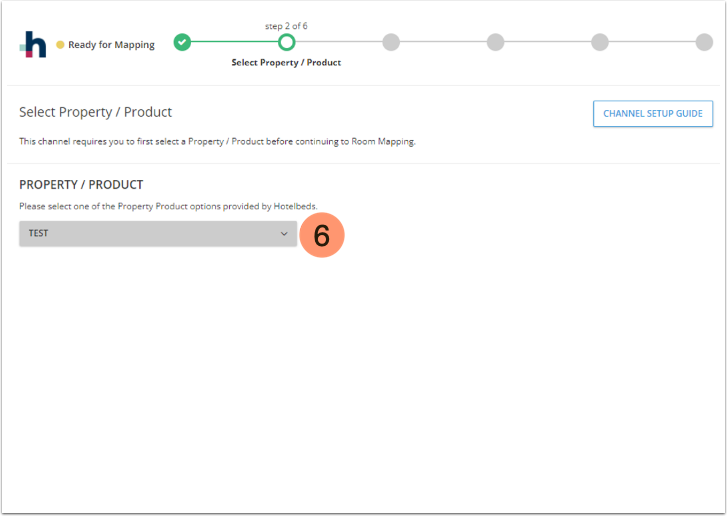Go back to the completed first step checkmark
The height and width of the screenshot is (516, 727).
(x=182, y=42)
